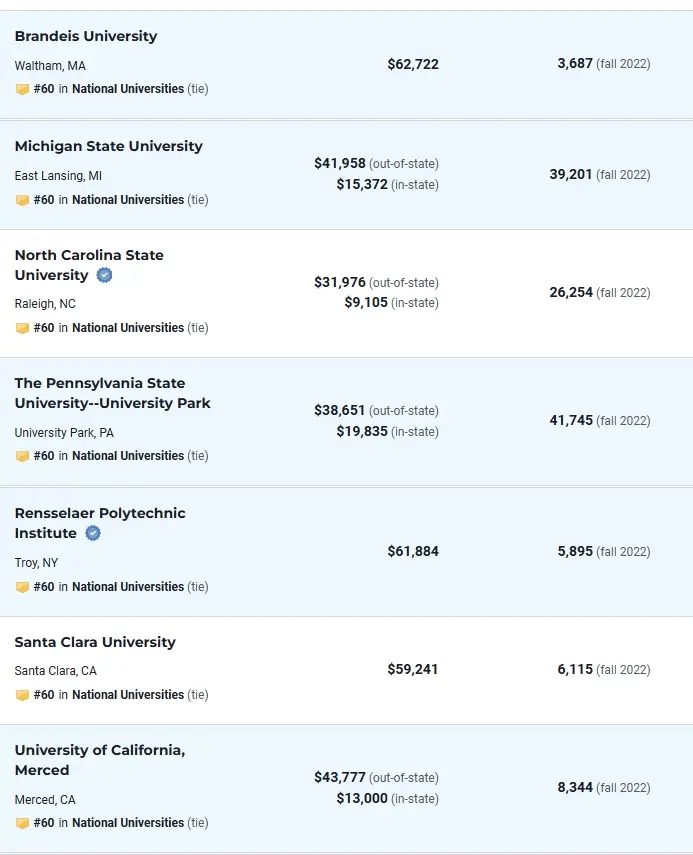Image resolution: width=693 pixels, height=855 pixels.
Task: Click National Universities link under East Lansing, MI
Action: (128, 200)
